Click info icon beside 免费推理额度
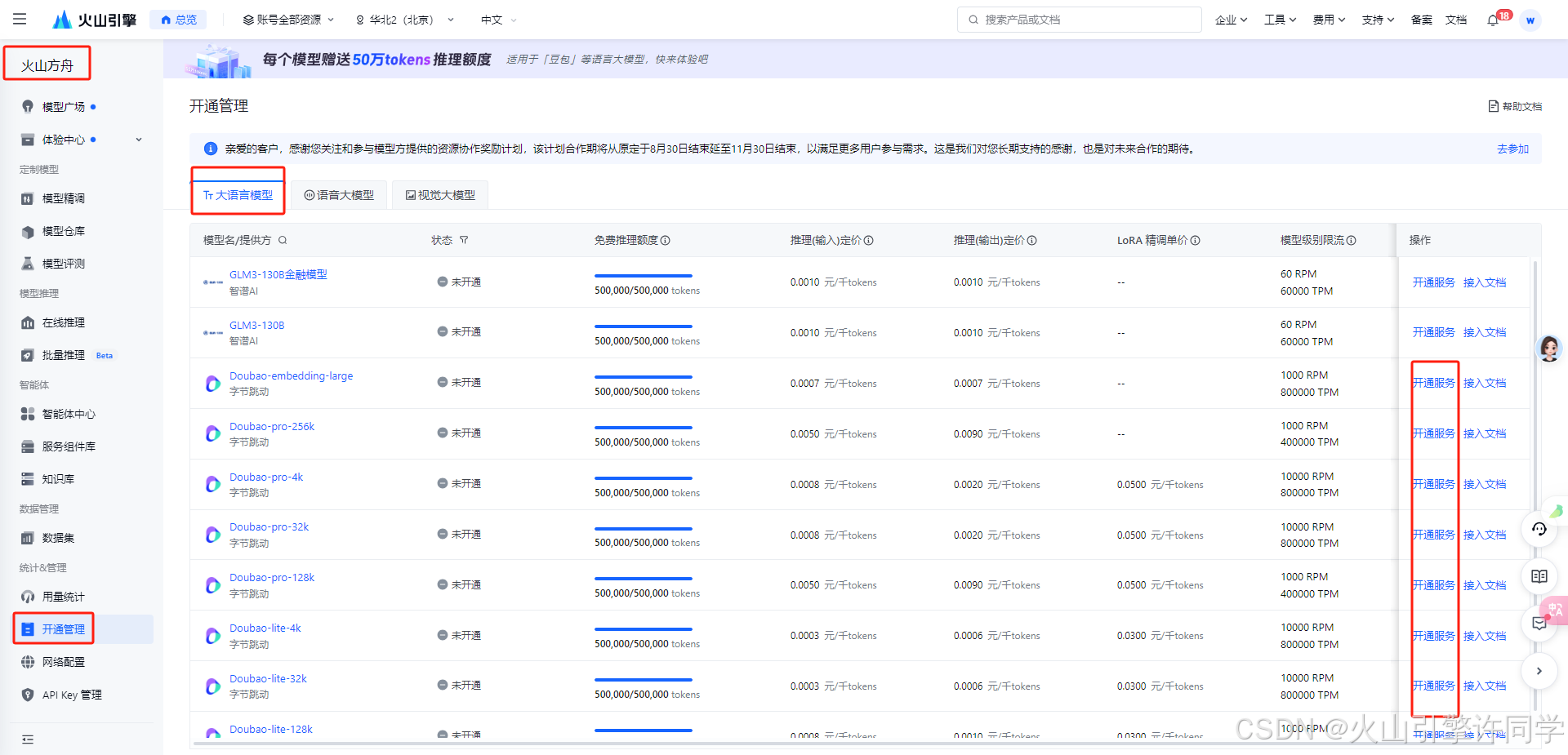This screenshot has height=755, width=1568. (x=666, y=240)
